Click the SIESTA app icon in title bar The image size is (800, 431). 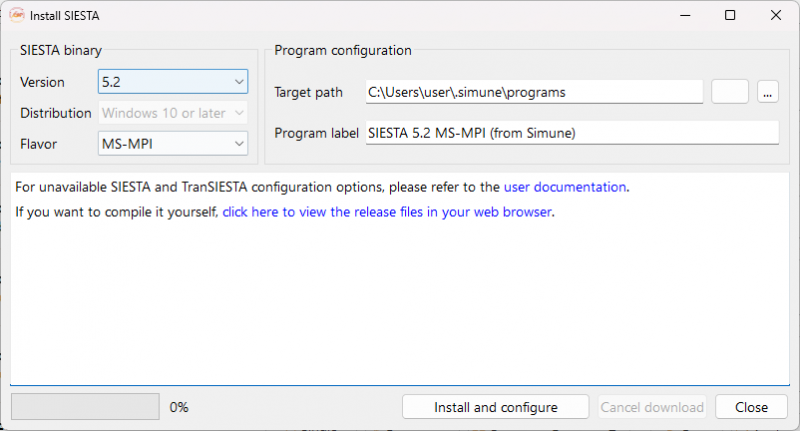17,15
